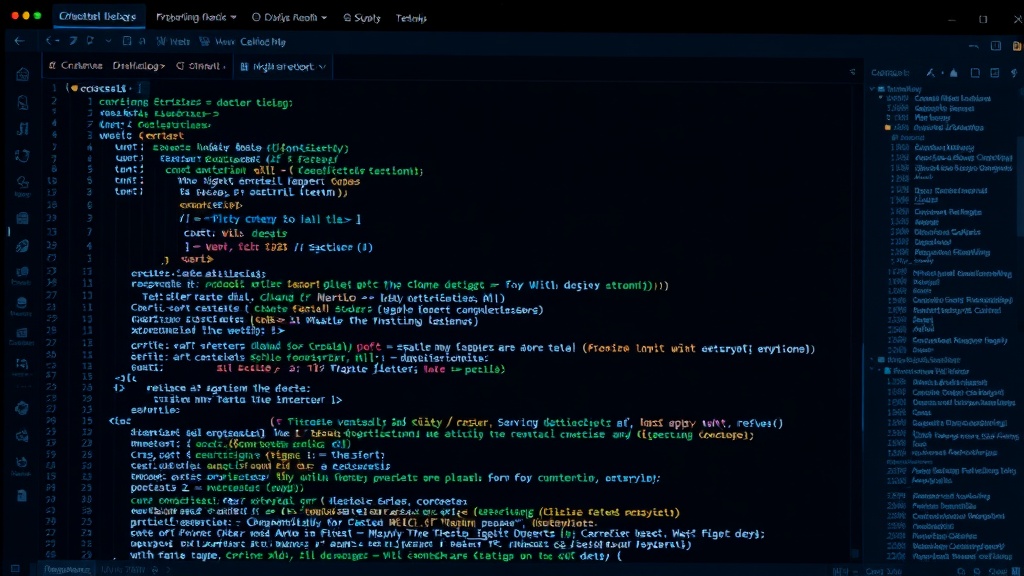Select the underlined first tab in the title bar
Viewport: 1024px width, 576px height.
click(x=97, y=16)
